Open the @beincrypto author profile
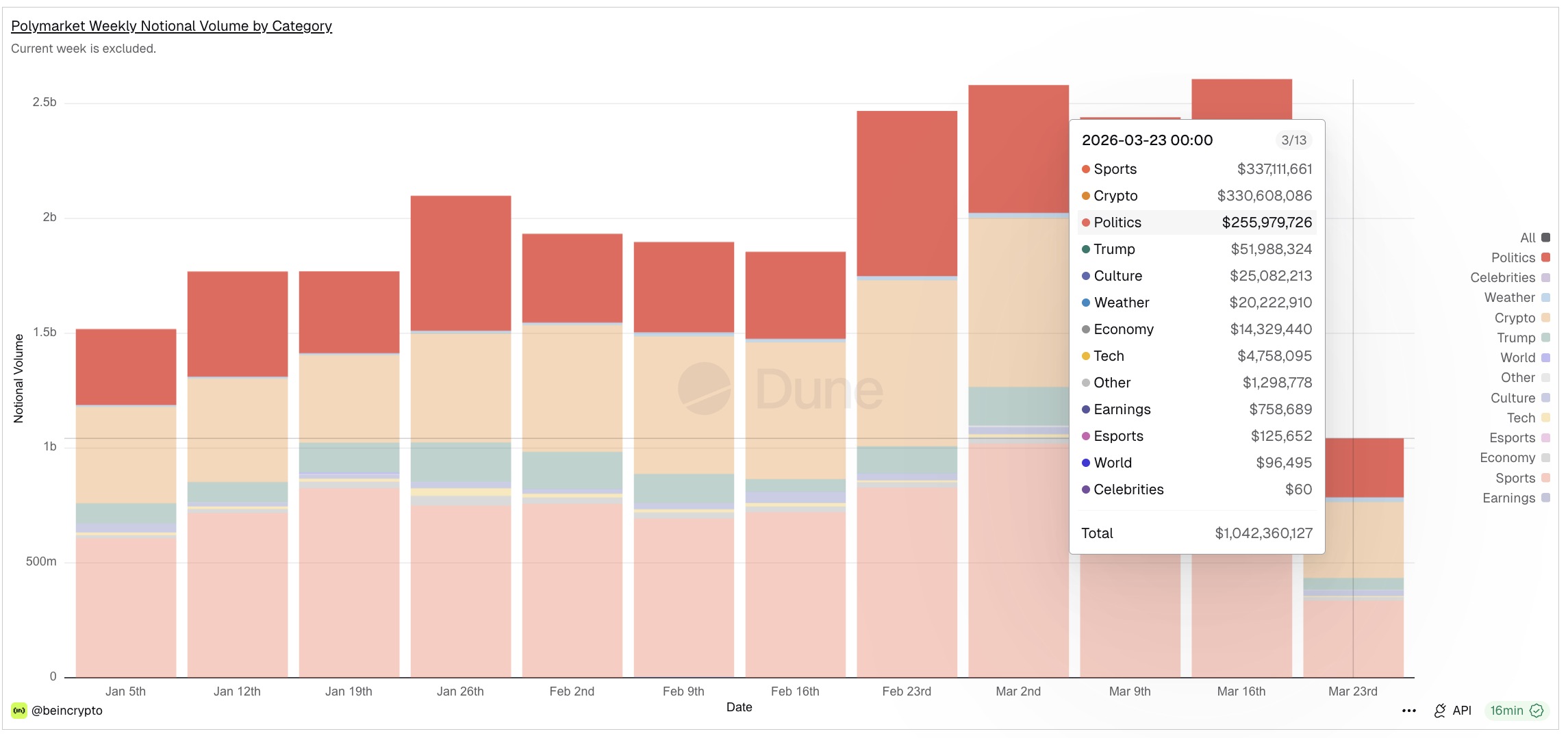Viewport: 1568px width, 738px height. click(x=67, y=711)
